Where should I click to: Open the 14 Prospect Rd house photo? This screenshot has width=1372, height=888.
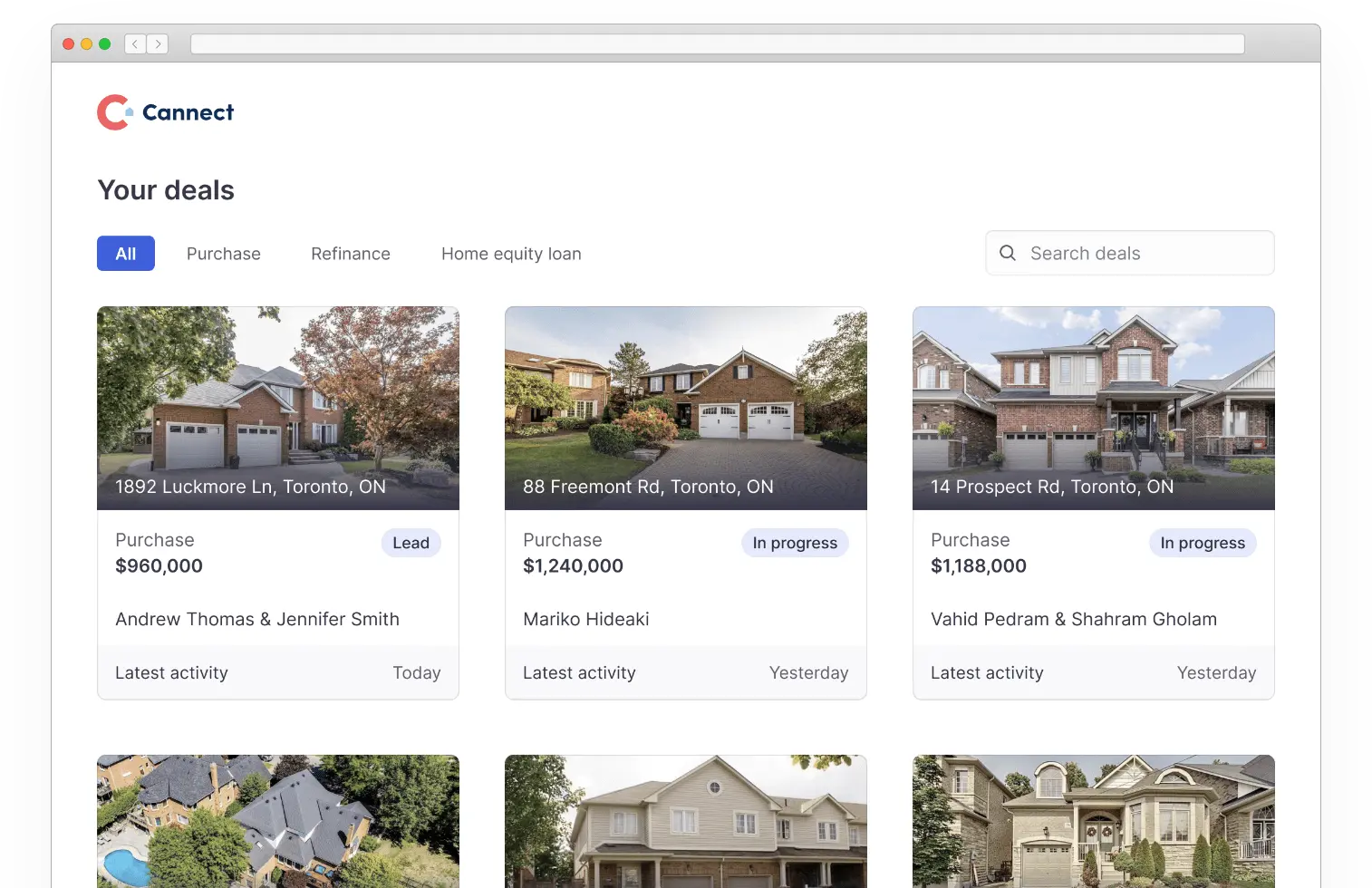coord(1094,408)
